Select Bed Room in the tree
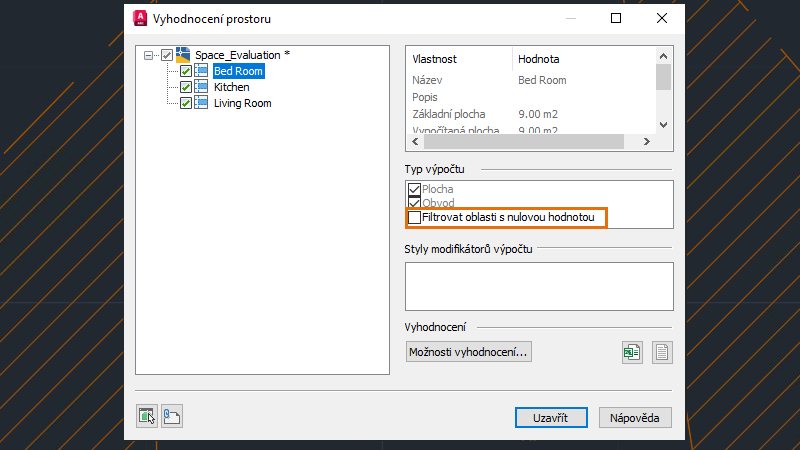This screenshot has width=800, height=450. coord(238,71)
